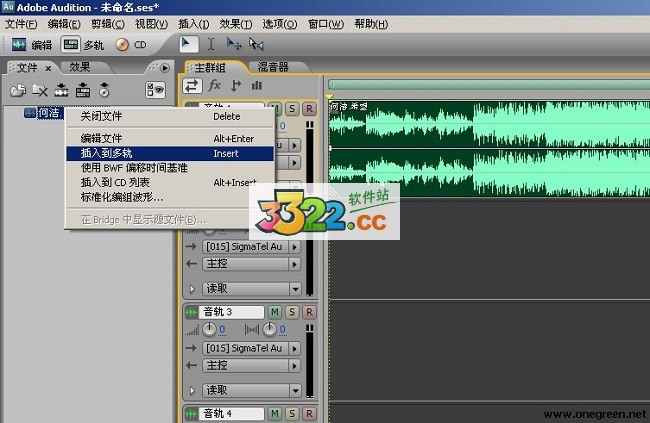Select the Scrub tool
Image resolution: width=650 pixels, height=423 pixels.
(x=256, y=44)
